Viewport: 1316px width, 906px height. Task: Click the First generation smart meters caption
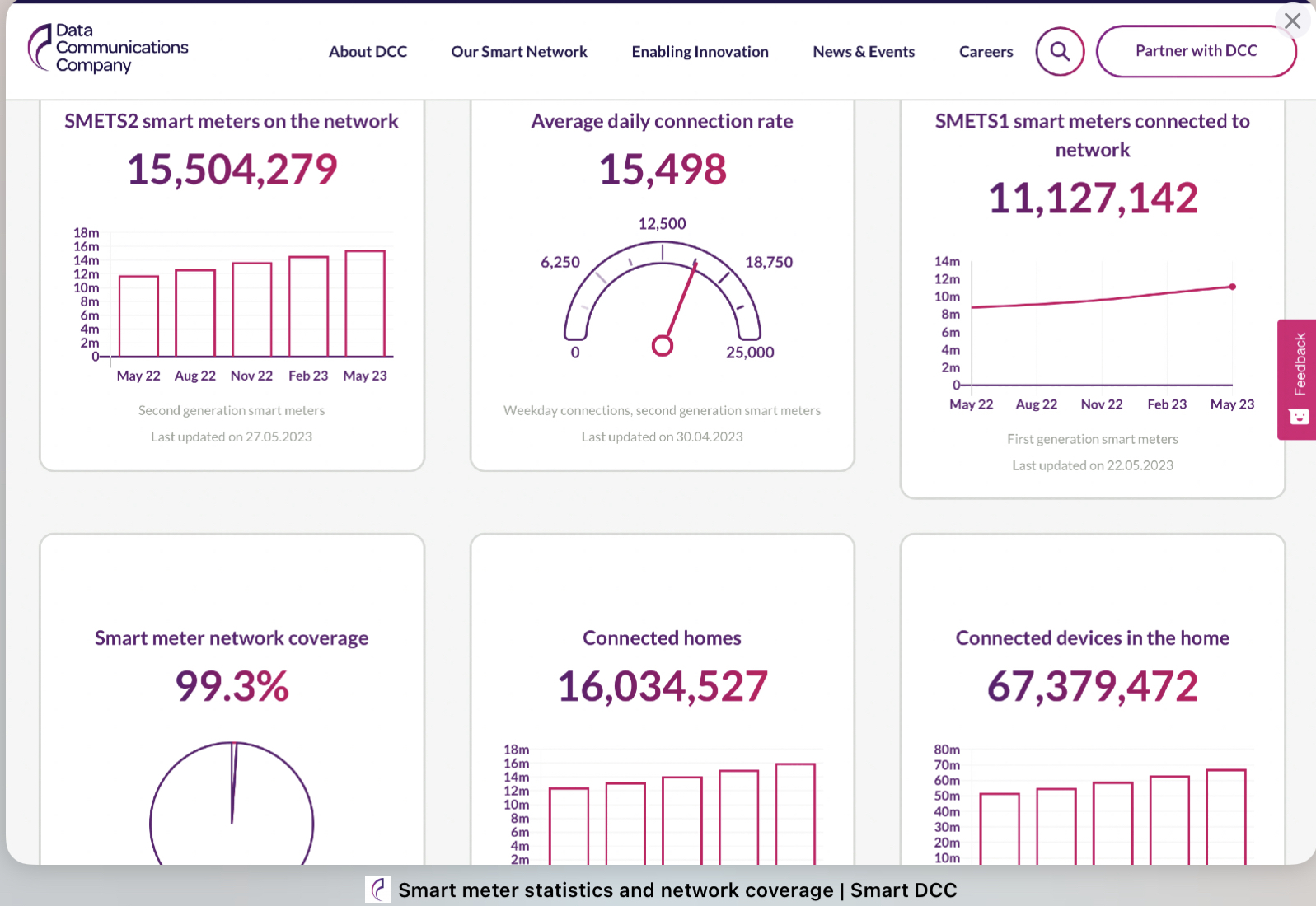tap(1093, 439)
